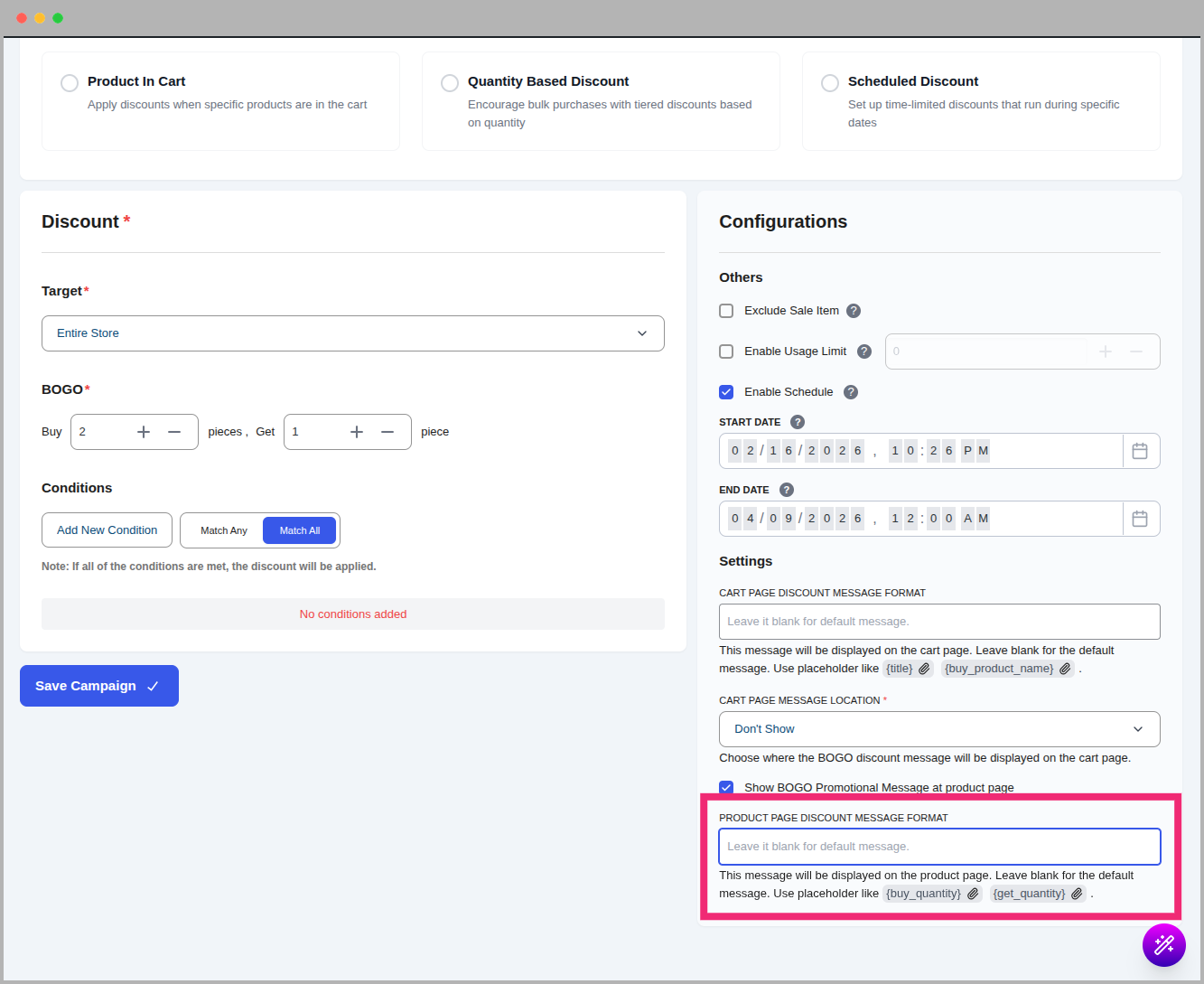The image size is (1204, 984).
Task: Open the End Date calendar picker
Action: (x=1140, y=518)
